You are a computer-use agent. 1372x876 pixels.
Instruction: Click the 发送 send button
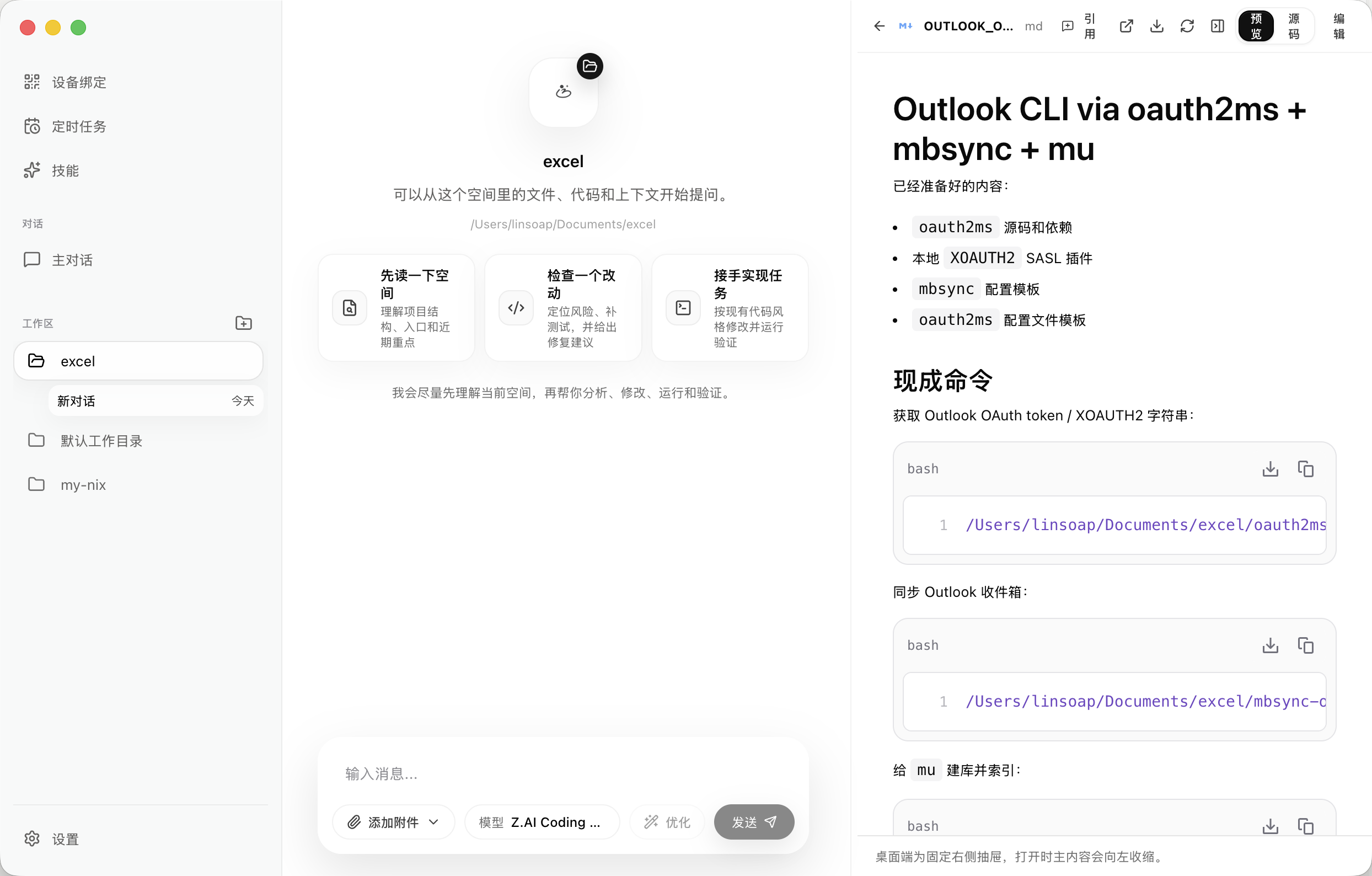click(x=754, y=822)
